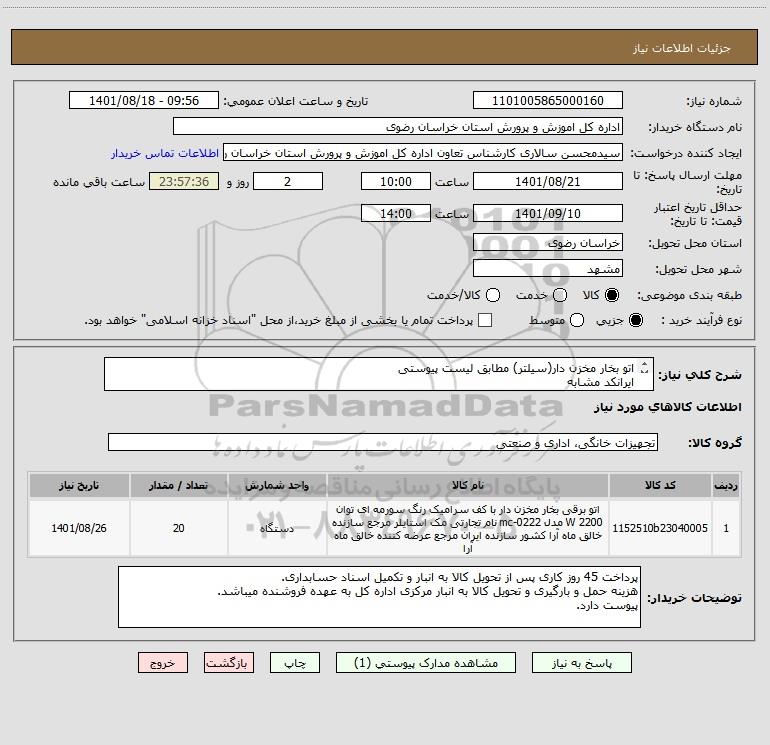Image resolution: width=770 pixels, height=745 pixels.
Task: Click the response deadline date 1401/08/21
Action: click(x=548, y=182)
